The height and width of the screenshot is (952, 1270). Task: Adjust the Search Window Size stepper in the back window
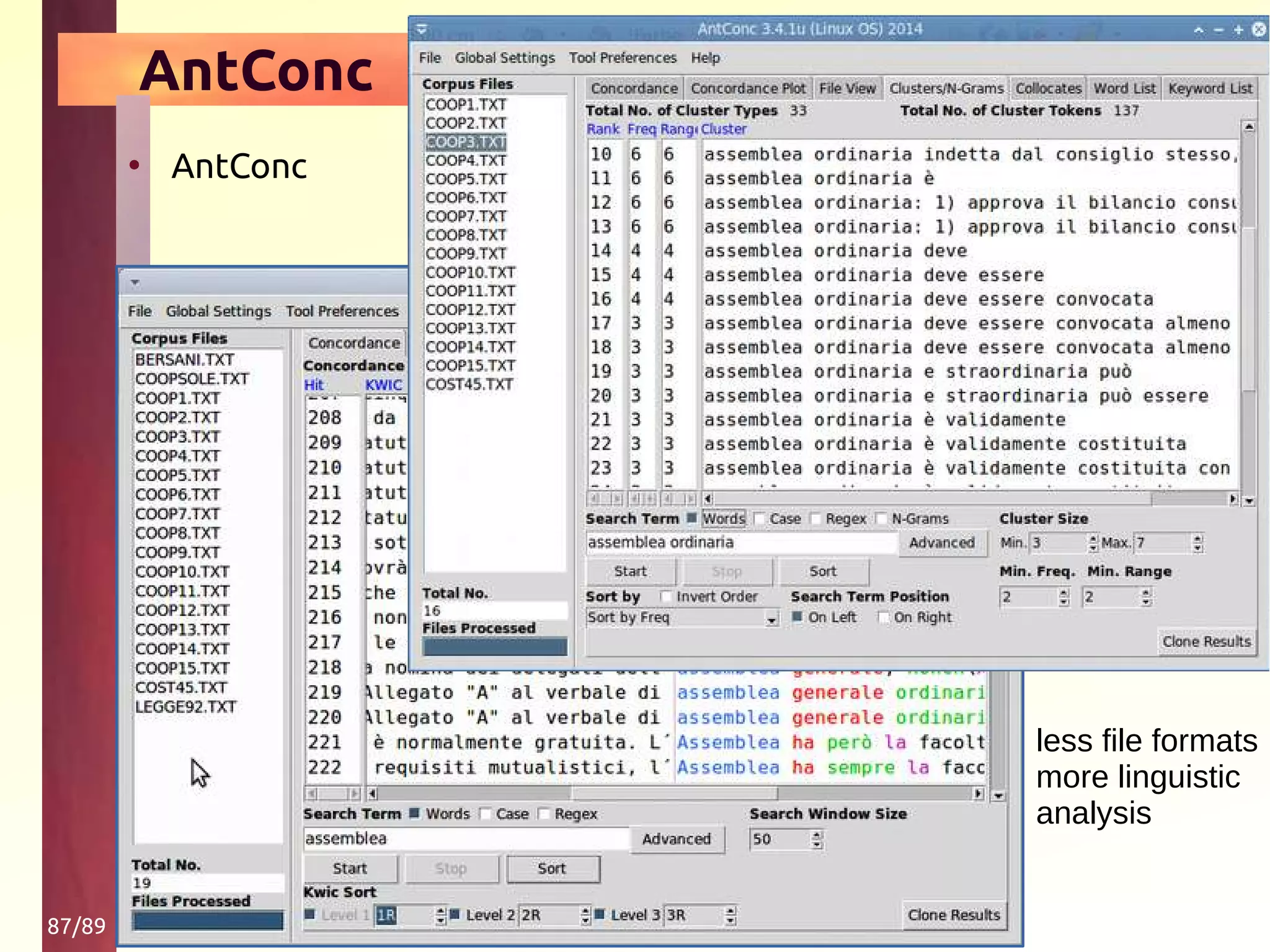[x=817, y=840]
